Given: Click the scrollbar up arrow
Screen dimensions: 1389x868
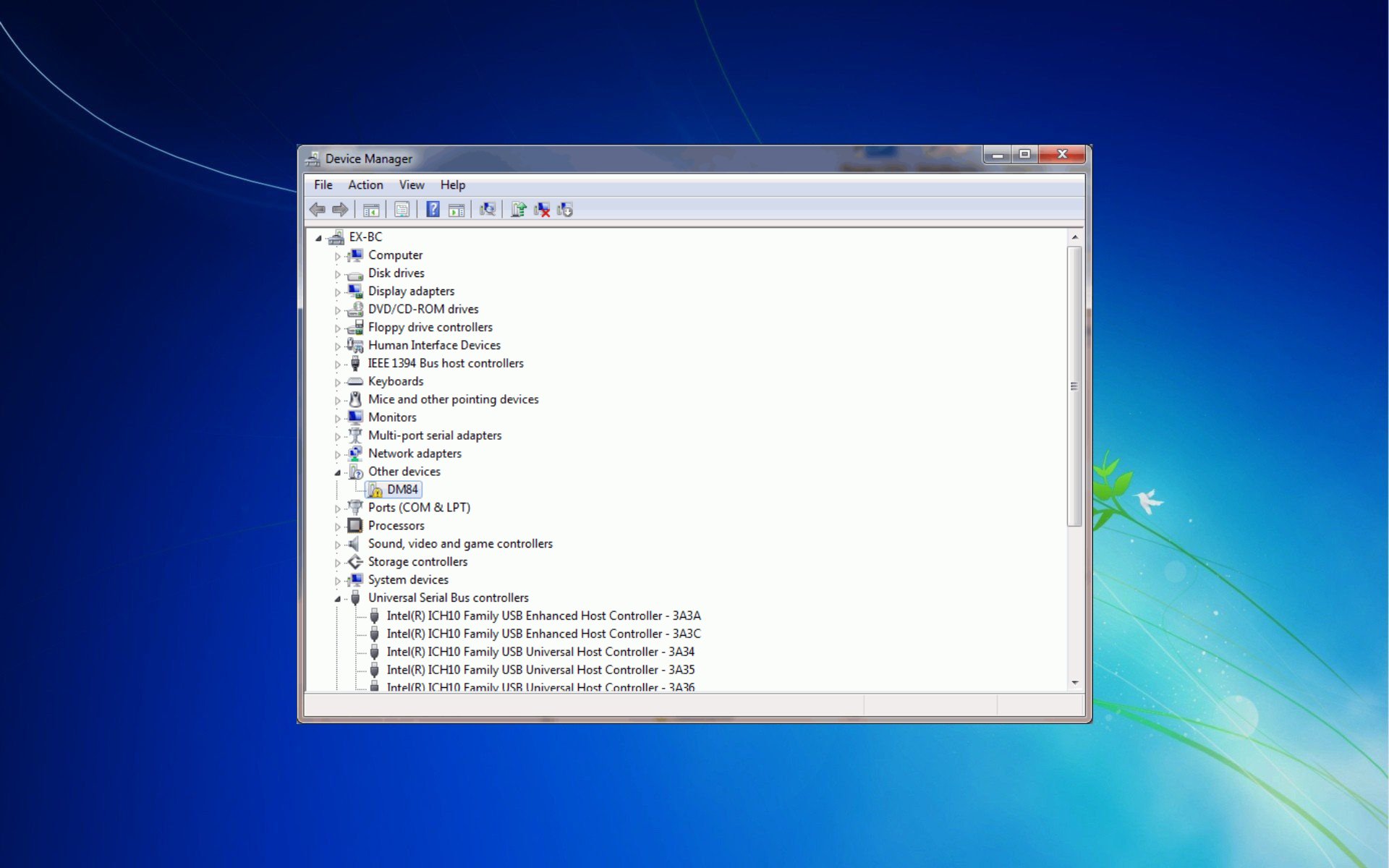Looking at the screenshot, I should pyautogui.click(x=1075, y=237).
